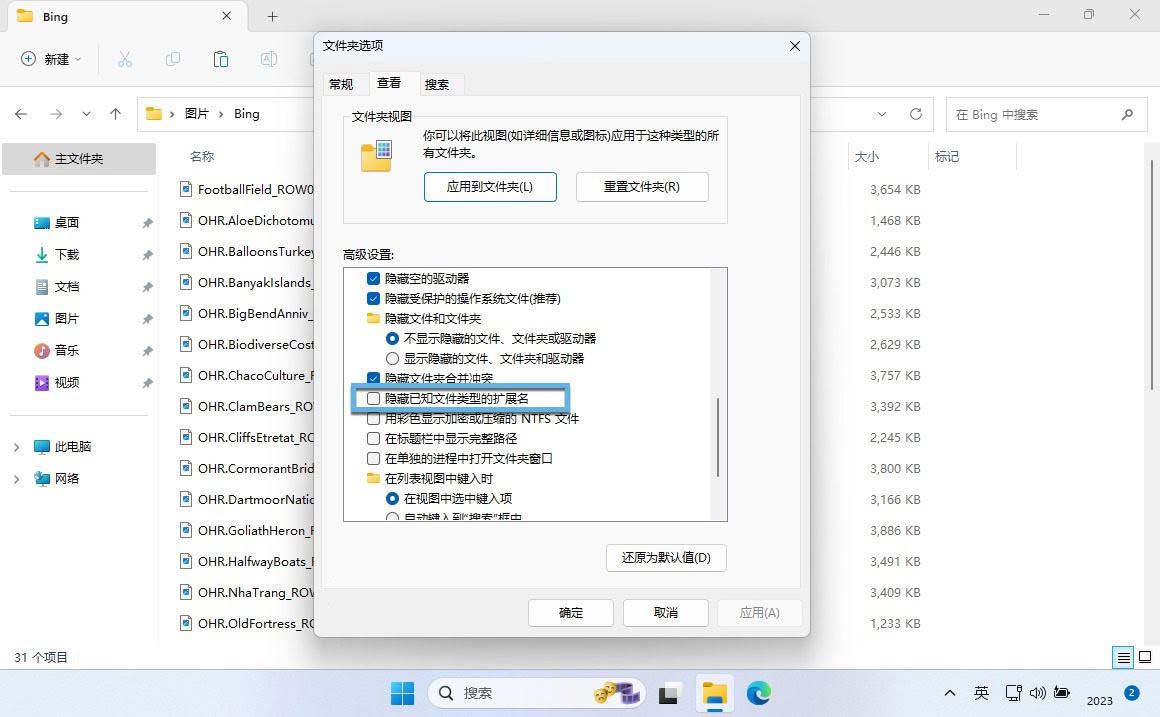The width and height of the screenshot is (1160, 717).
Task: Open the 图片 folder in the sidebar
Action: pos(67,318)
